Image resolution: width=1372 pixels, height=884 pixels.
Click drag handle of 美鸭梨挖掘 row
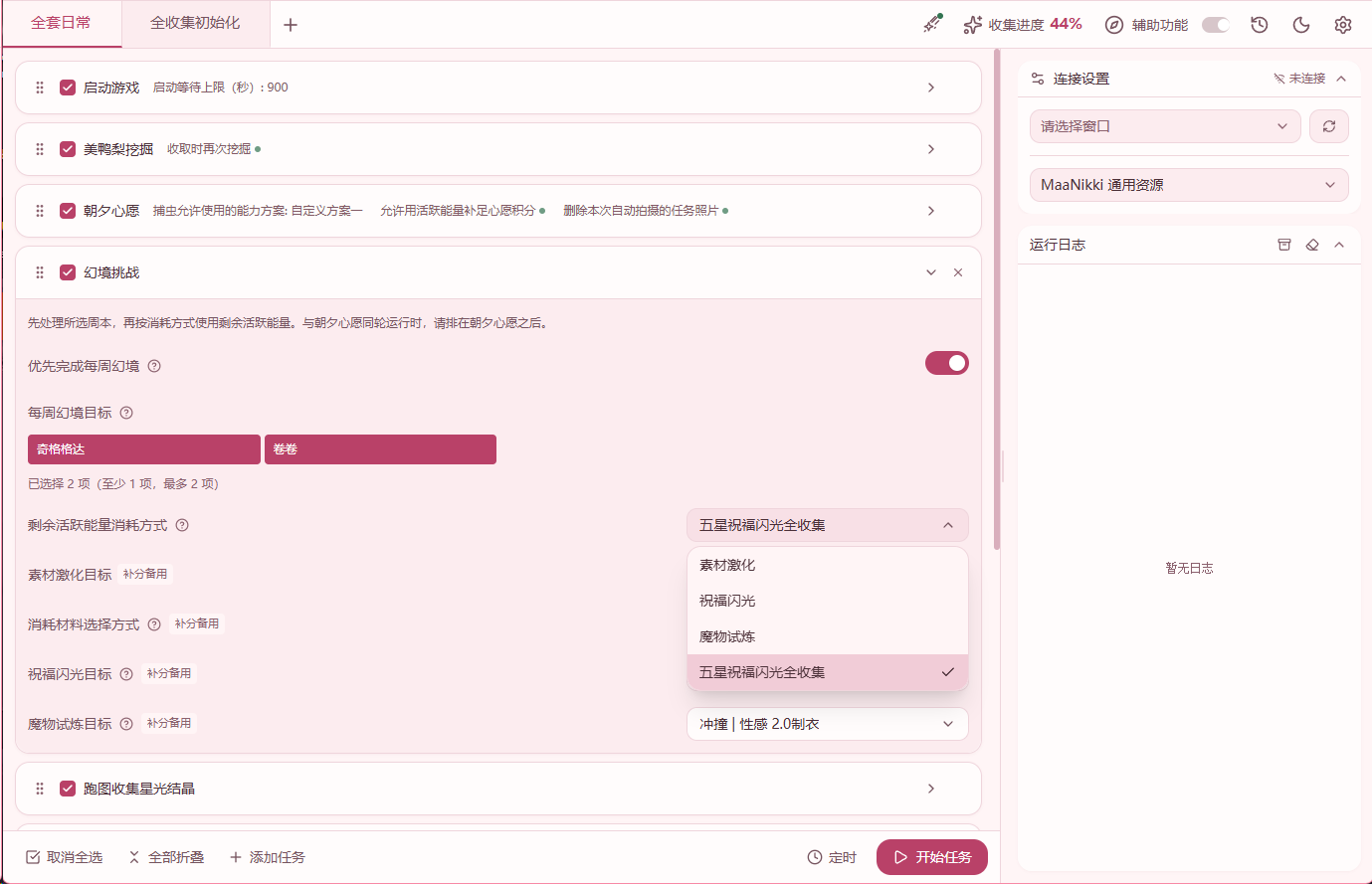[x=40, y=149]
